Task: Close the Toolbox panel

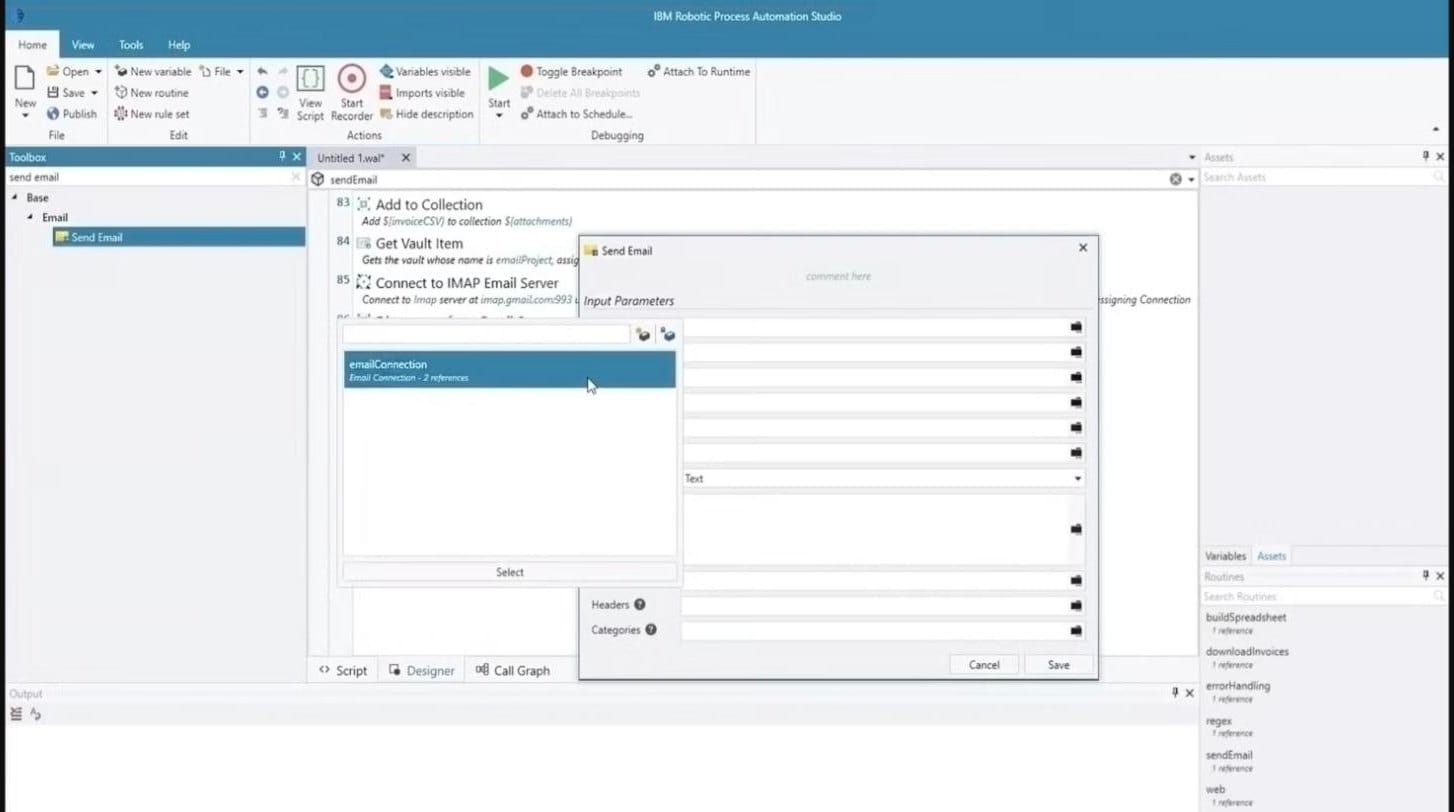Action: (296, 157)
